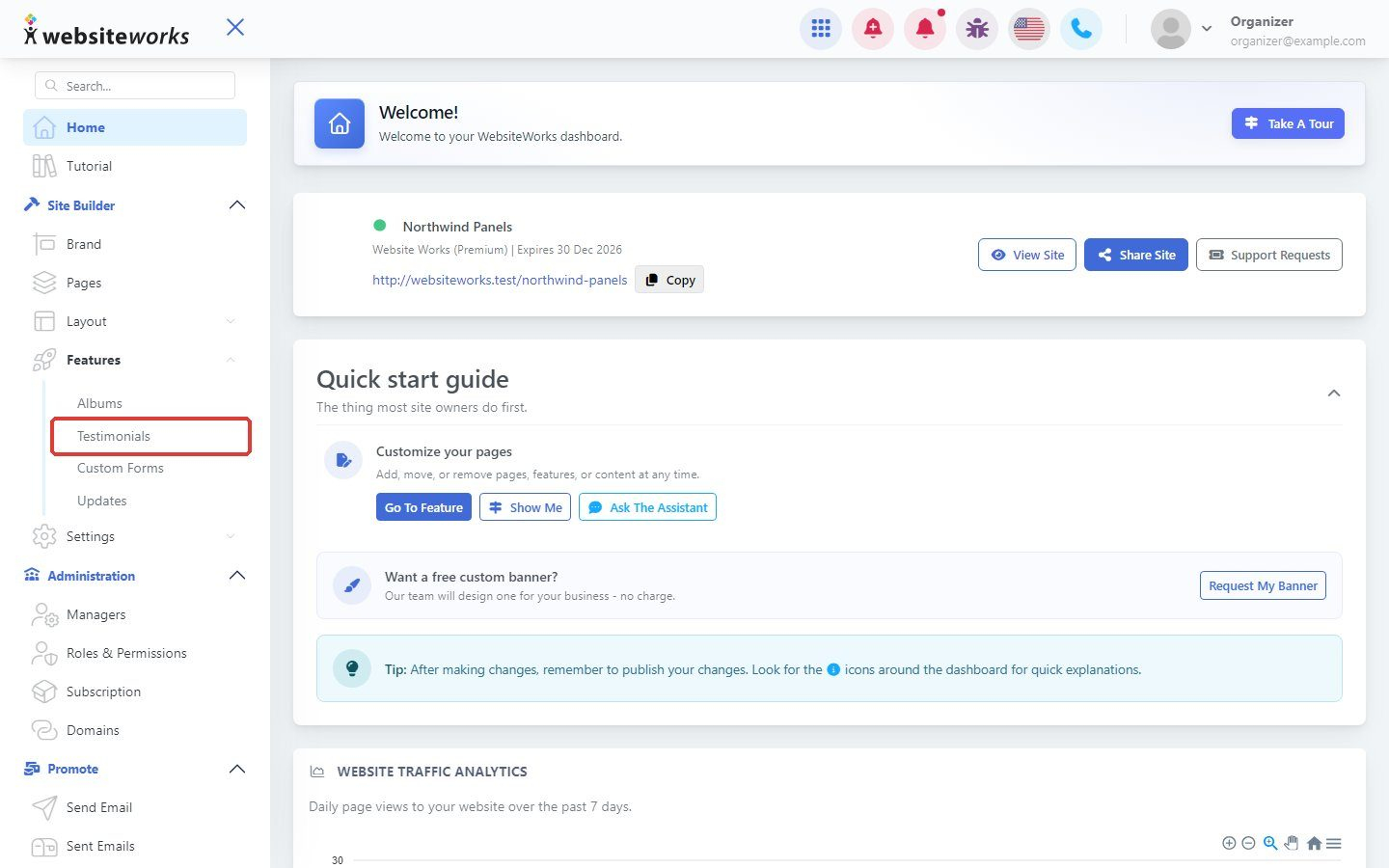This screenshot has height=868, width=1389.
Task: Close the sidebar with the X icon
Action: tap(235, 27)
